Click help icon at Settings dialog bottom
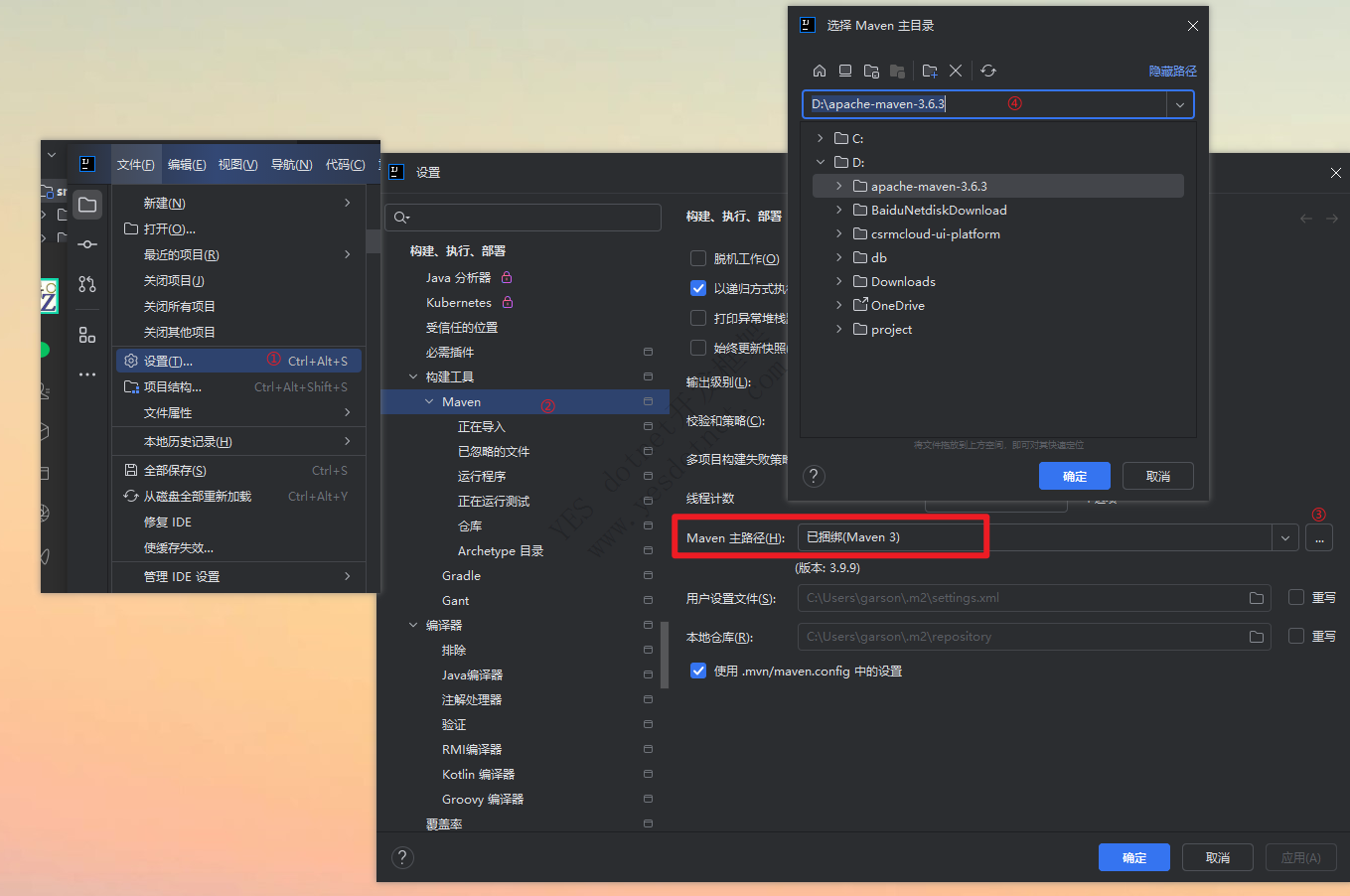The height and width of the screenshot is (896, 1350). pyautogui.click(x=402, y=857)
